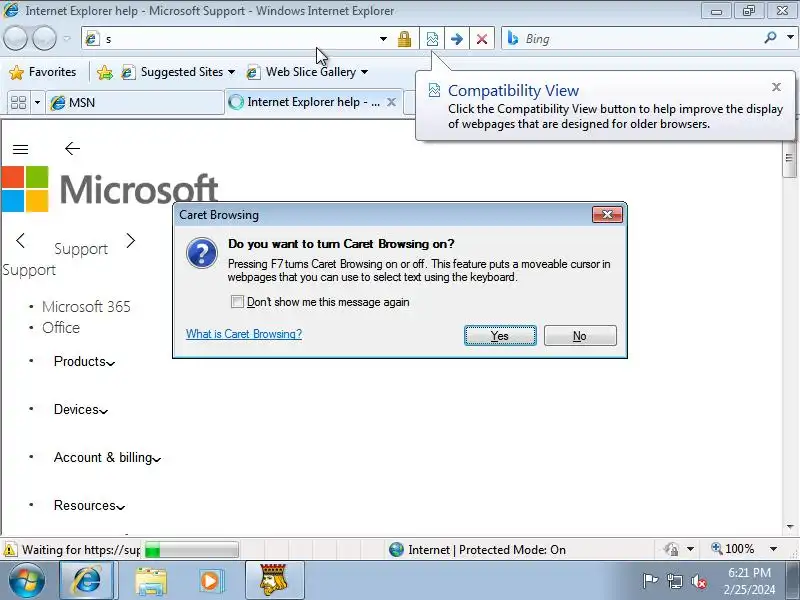The height and width of the screenshot is (600, 800).
Task: Click the Microsoft logo on the page
Action: 110,189
